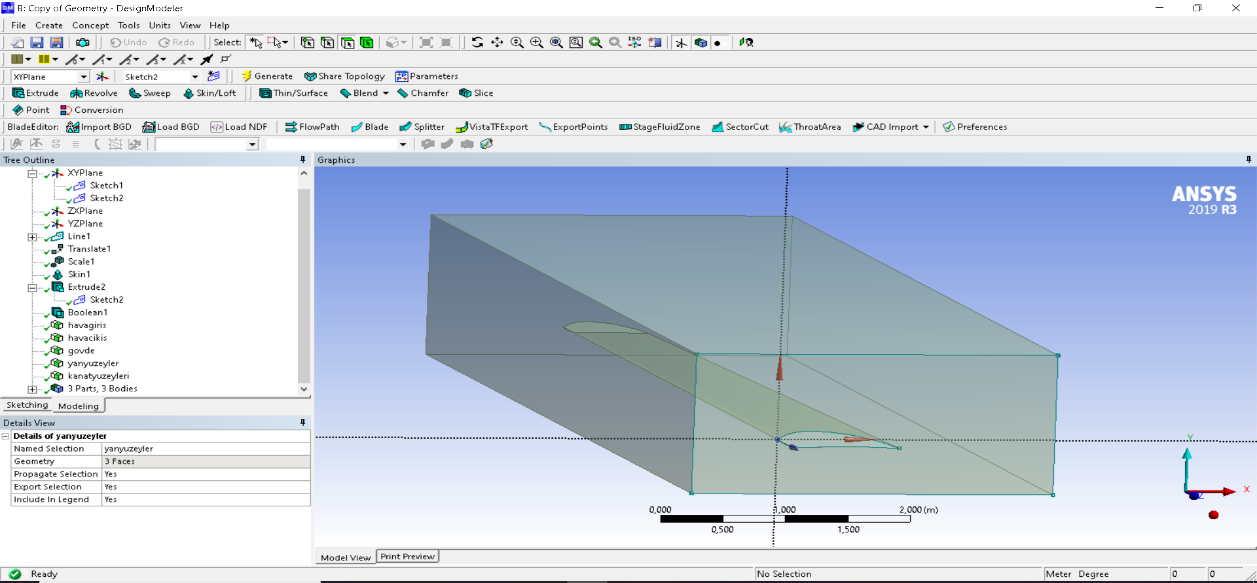
Task: Click Share Topology tool
Action: [x=344, y=76]
